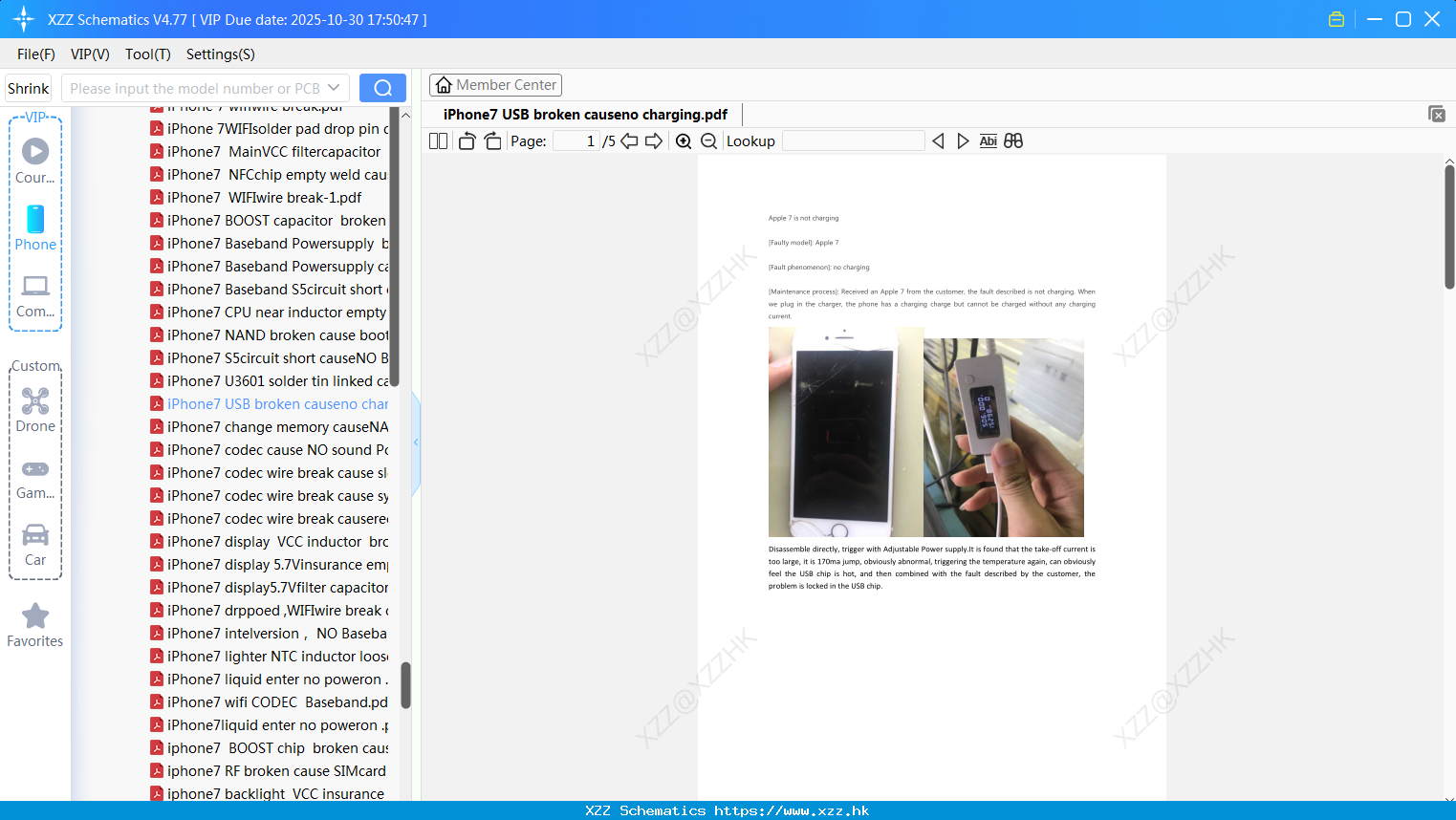Click the USB meter photo in PDF
This screenshot has height=820, width=1456.
[1004, 437]
